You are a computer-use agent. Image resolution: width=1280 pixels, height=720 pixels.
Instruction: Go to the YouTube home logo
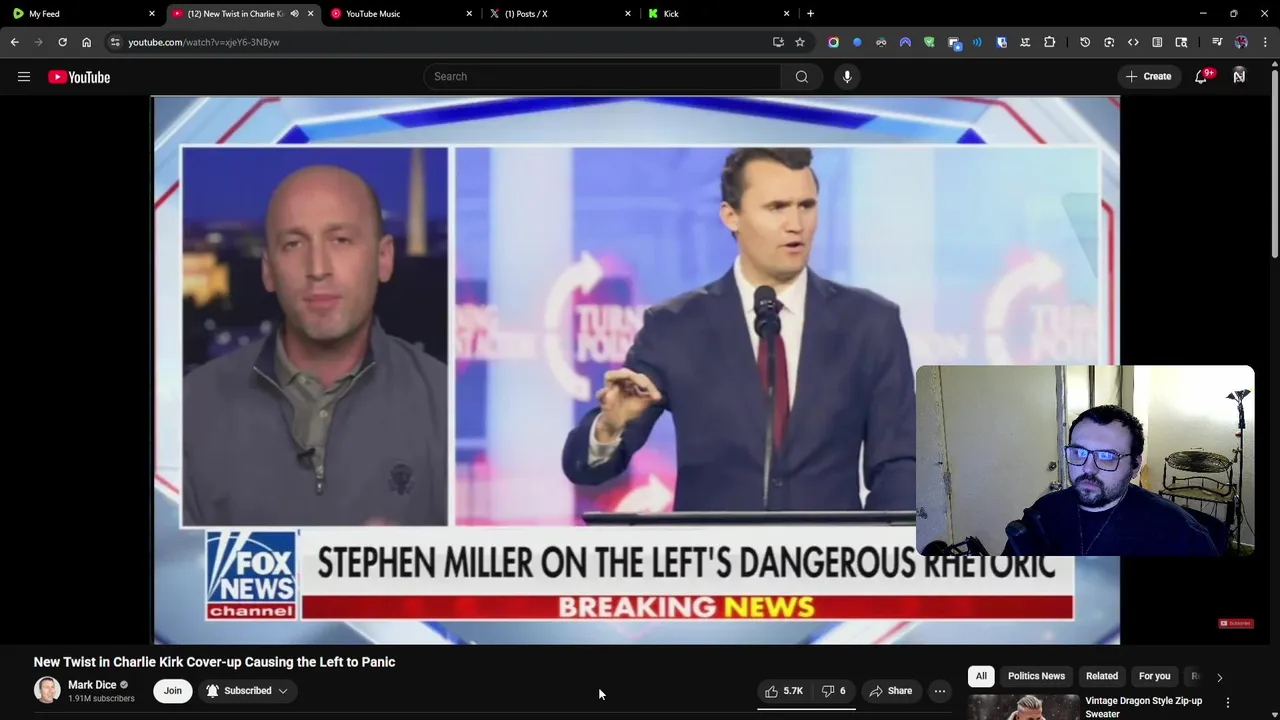click(x=79, y=77)
